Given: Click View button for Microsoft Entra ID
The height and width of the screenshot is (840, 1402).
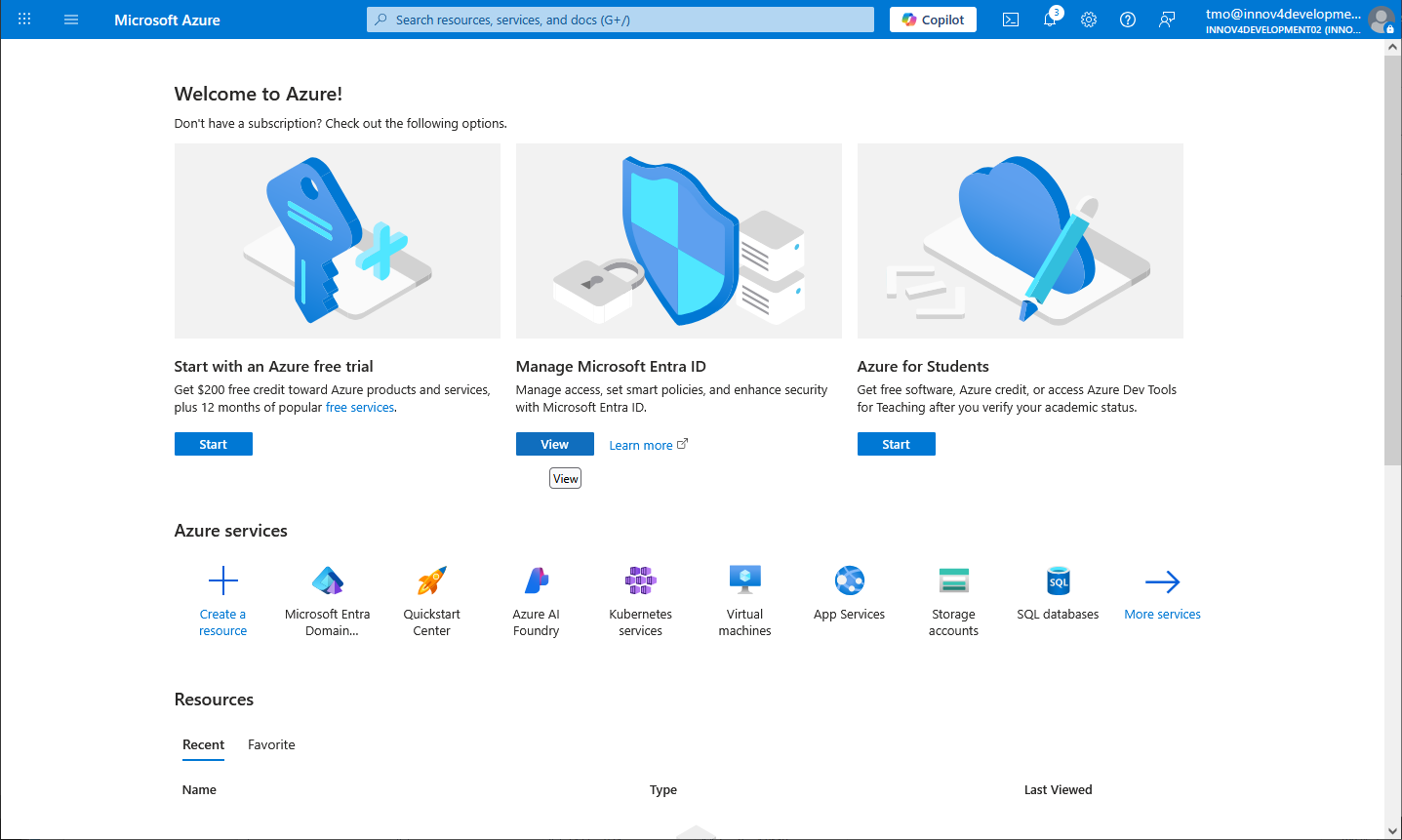Looking at the screenshot, I should [x=554, y=444].
